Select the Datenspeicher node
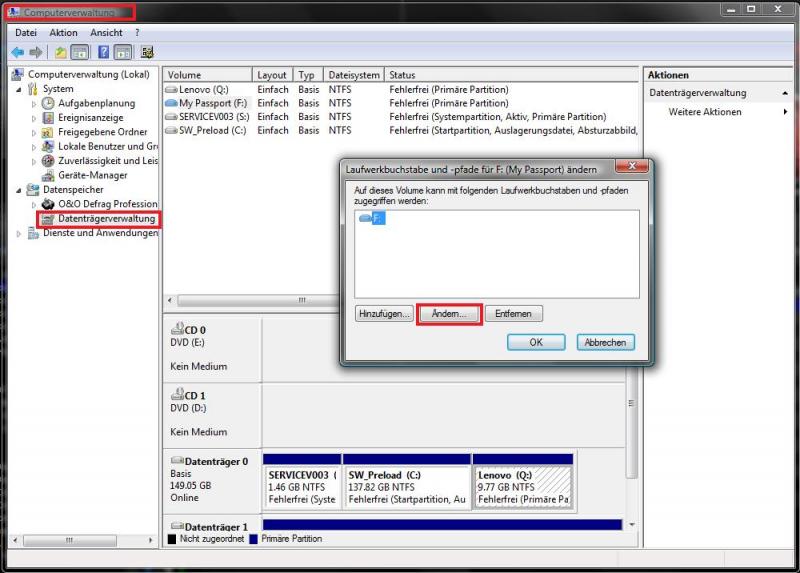Screen dimensions: 800x573 coord(73,189)
